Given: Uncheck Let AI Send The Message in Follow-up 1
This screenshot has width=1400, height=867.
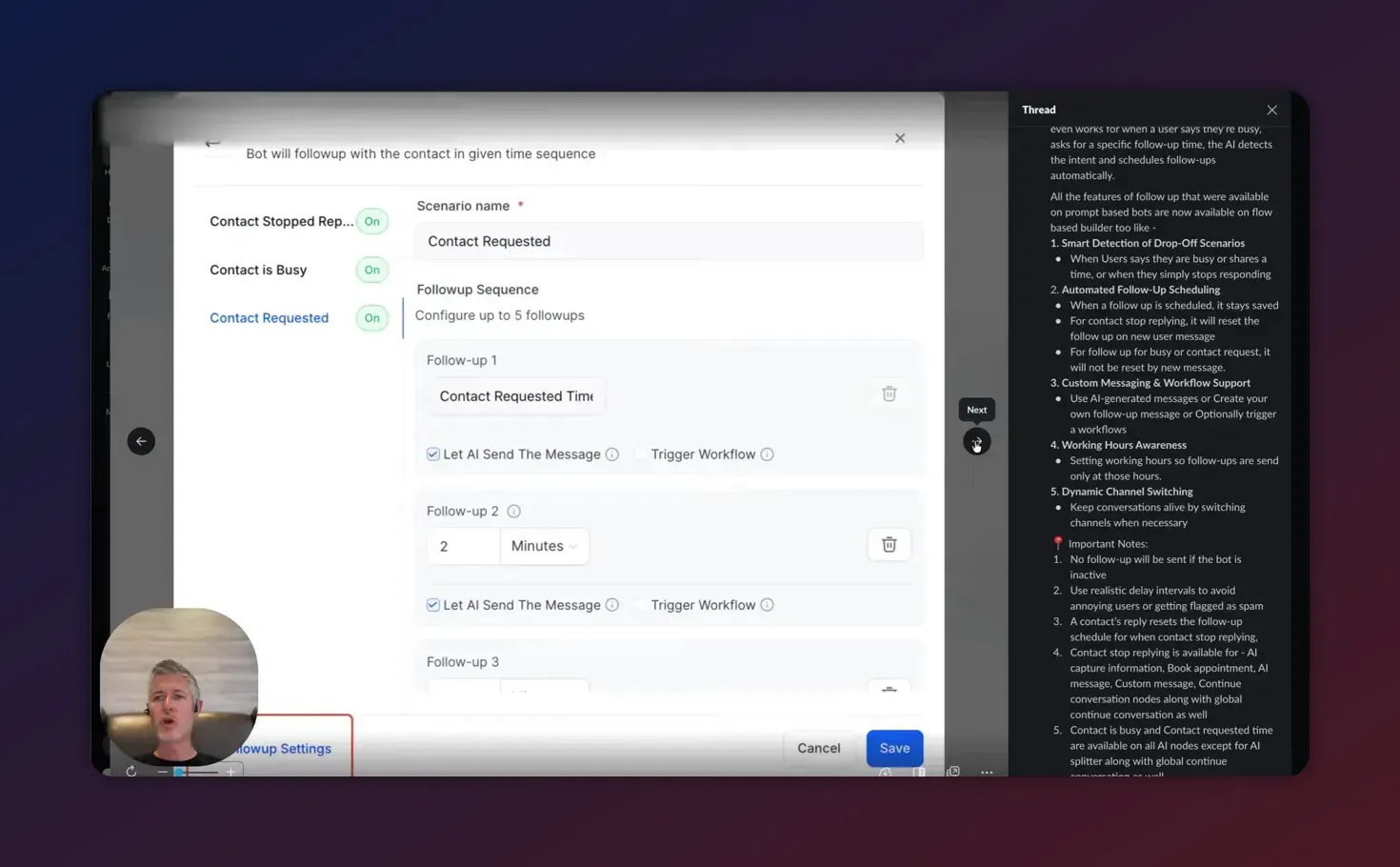Looking at the screenshot, I should point(433,454).
